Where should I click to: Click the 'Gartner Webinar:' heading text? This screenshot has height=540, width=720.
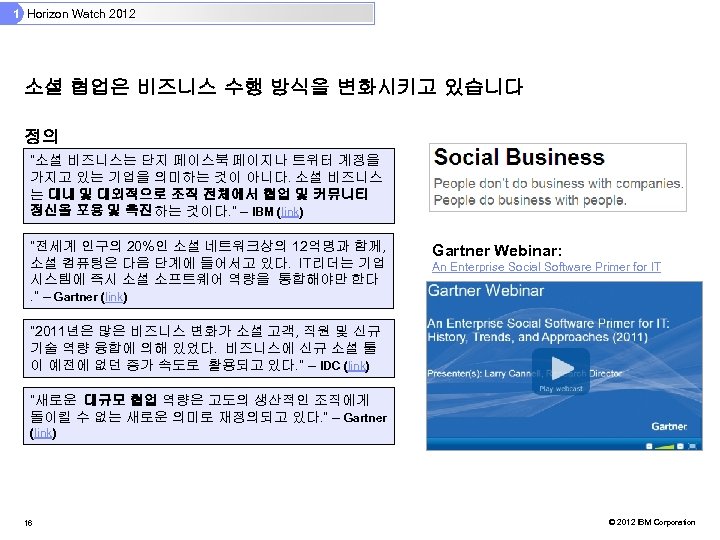coord(497,251)
